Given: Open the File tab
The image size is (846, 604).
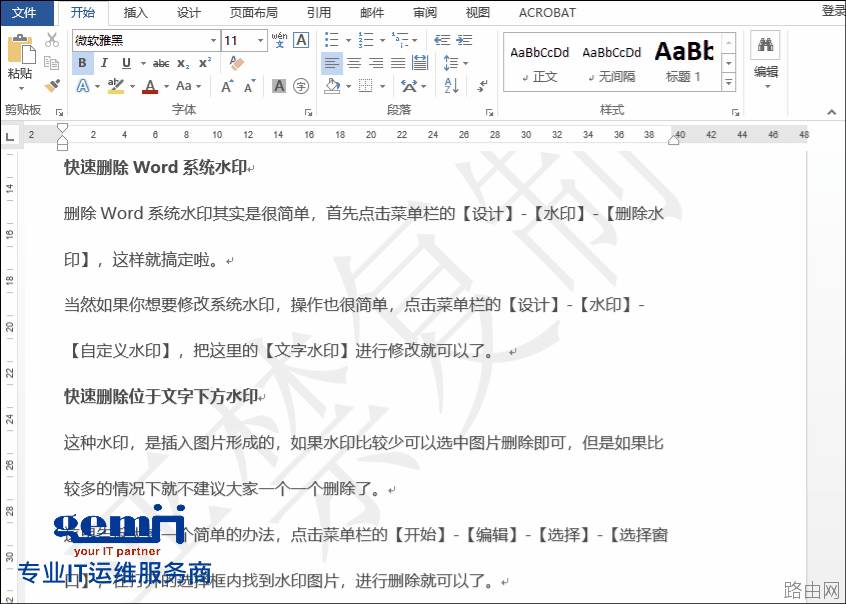Looking at the screenshot, I should coord(26,12).
